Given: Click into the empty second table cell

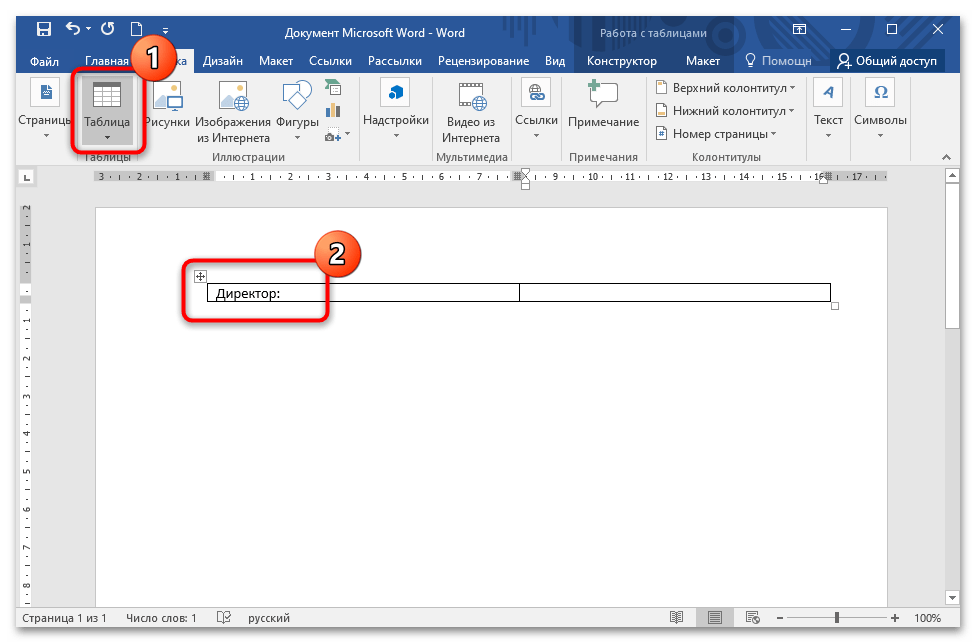Looking at the screenshot, I should [675, 293].
